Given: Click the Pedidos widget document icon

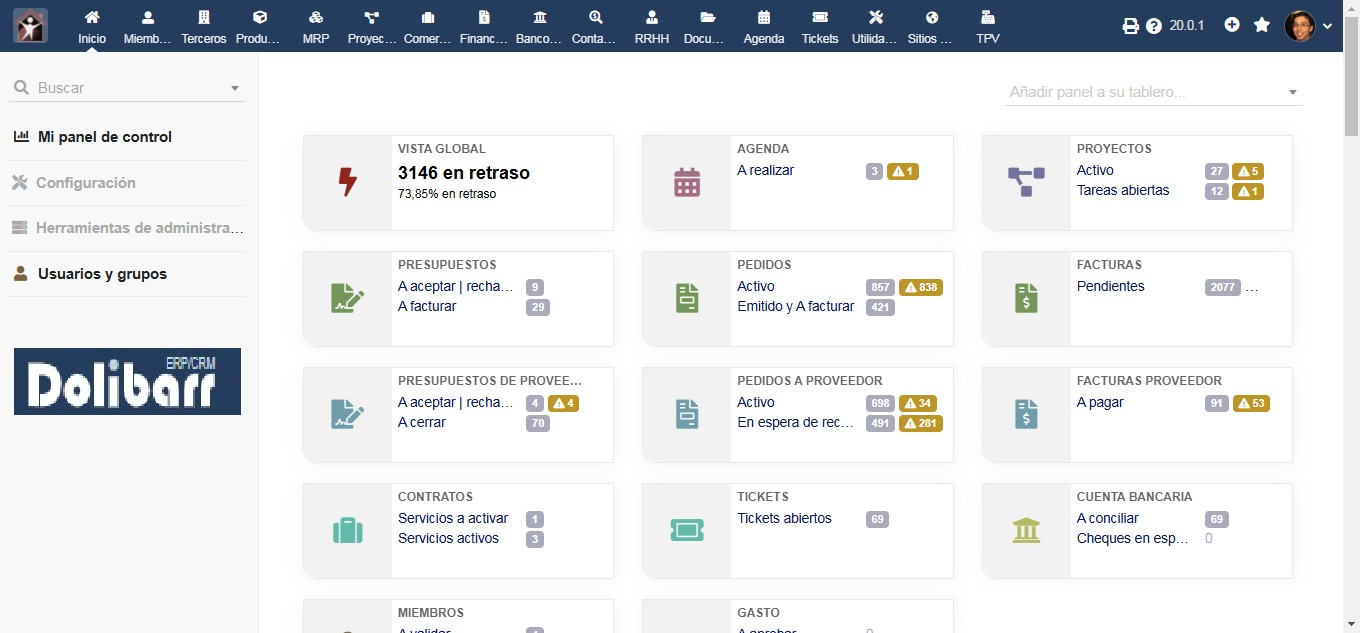Looking at the screenshot, I should coord(687,298).
